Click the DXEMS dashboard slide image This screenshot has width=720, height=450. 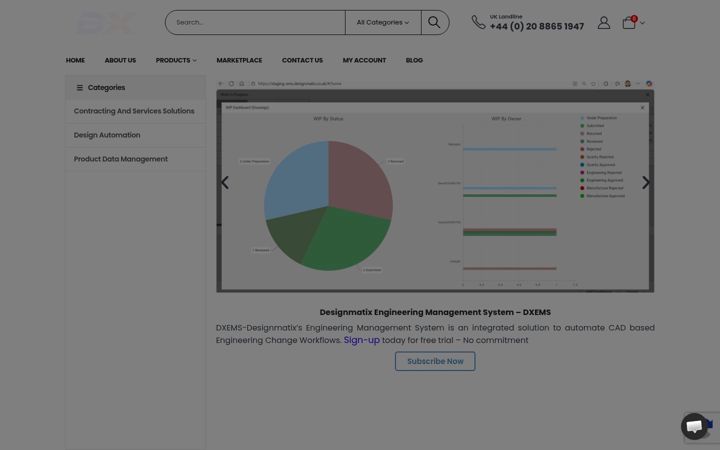coord(435,186)
